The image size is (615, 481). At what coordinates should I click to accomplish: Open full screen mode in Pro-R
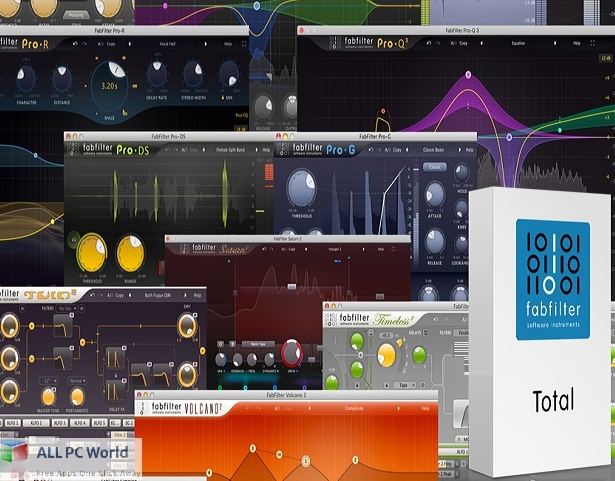point(244,44)
